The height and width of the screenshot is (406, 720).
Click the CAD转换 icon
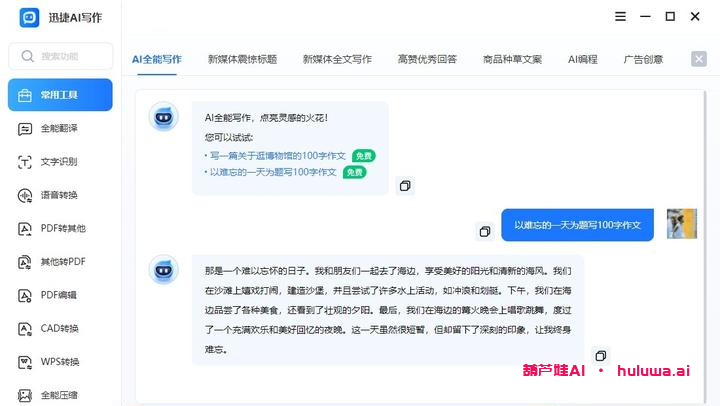(x=25, y=329)
